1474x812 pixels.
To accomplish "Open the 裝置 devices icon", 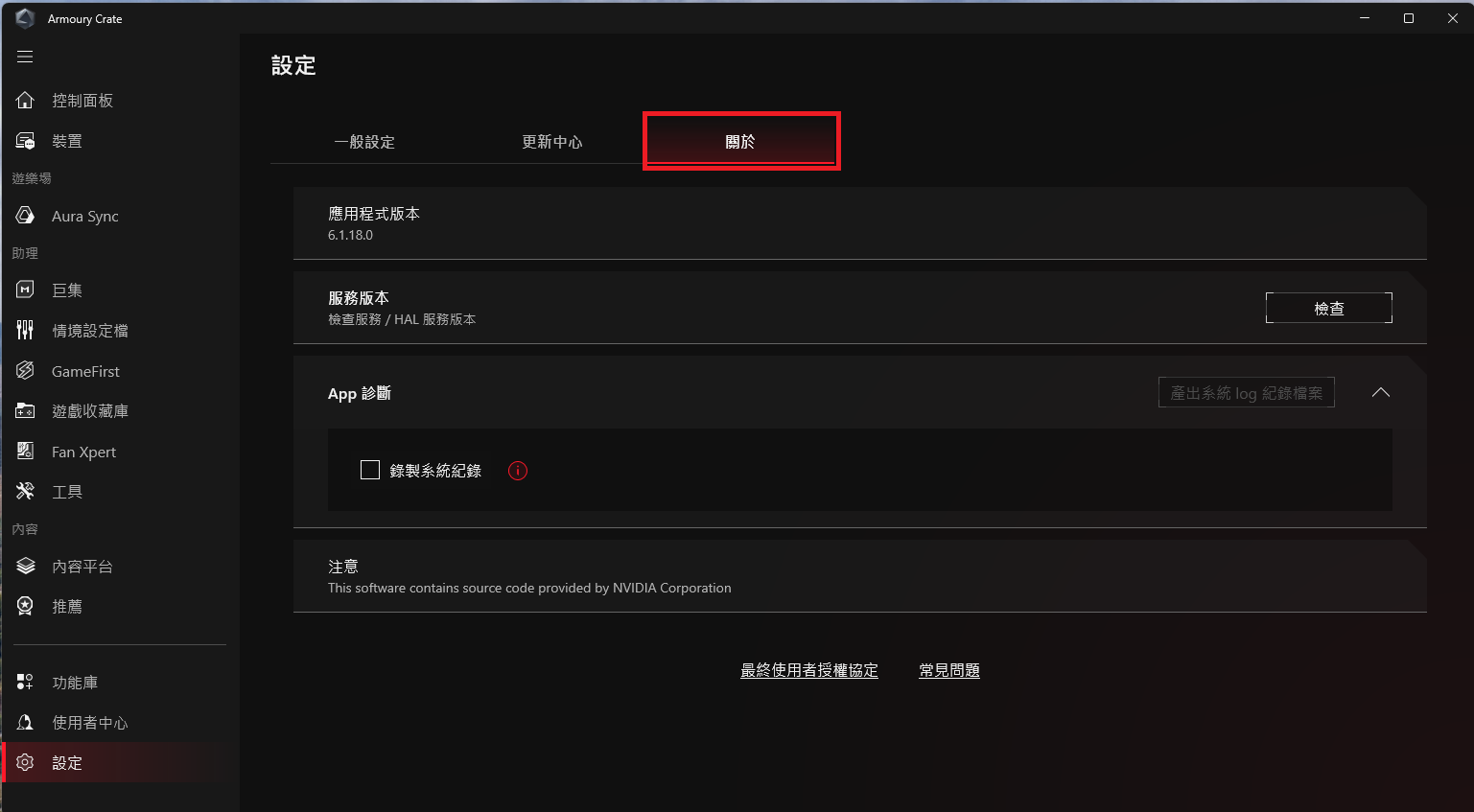I will click(25, 141).
